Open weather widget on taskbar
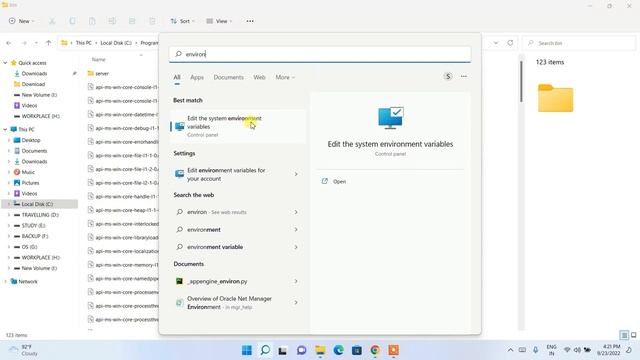Image resolution: width=640 pixels, height=360 pixels. 24,350
